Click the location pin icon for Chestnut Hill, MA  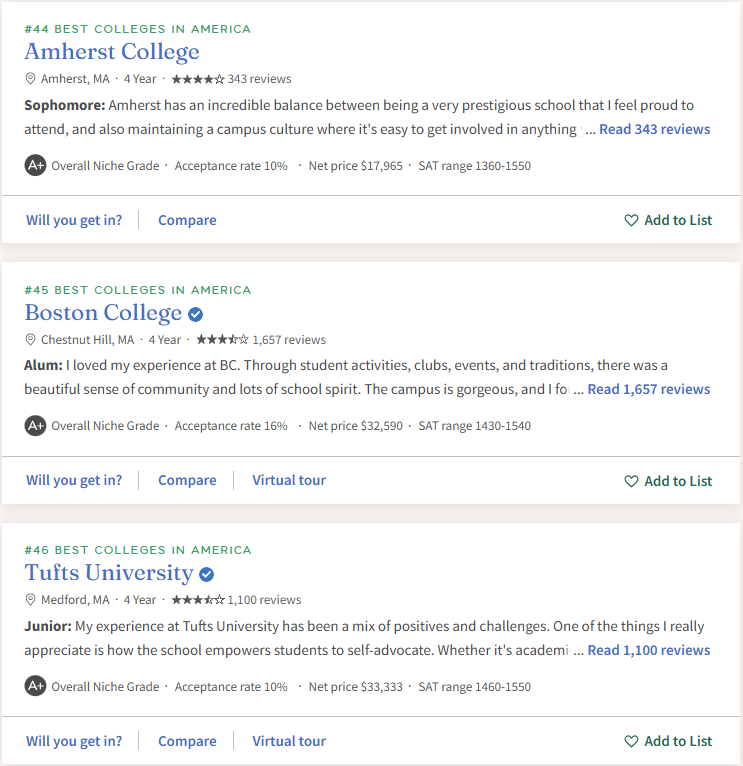(x=30, y=340)
